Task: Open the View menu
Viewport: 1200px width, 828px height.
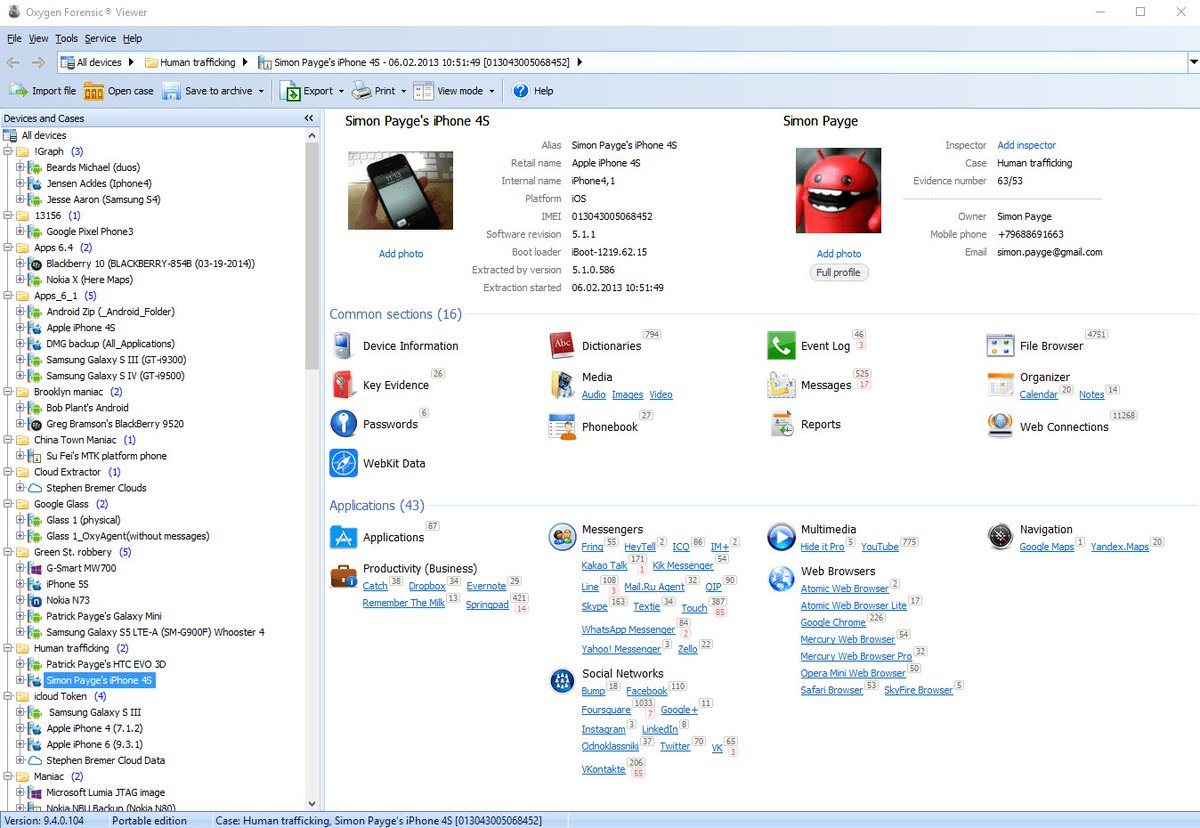Action: point(38,38)
